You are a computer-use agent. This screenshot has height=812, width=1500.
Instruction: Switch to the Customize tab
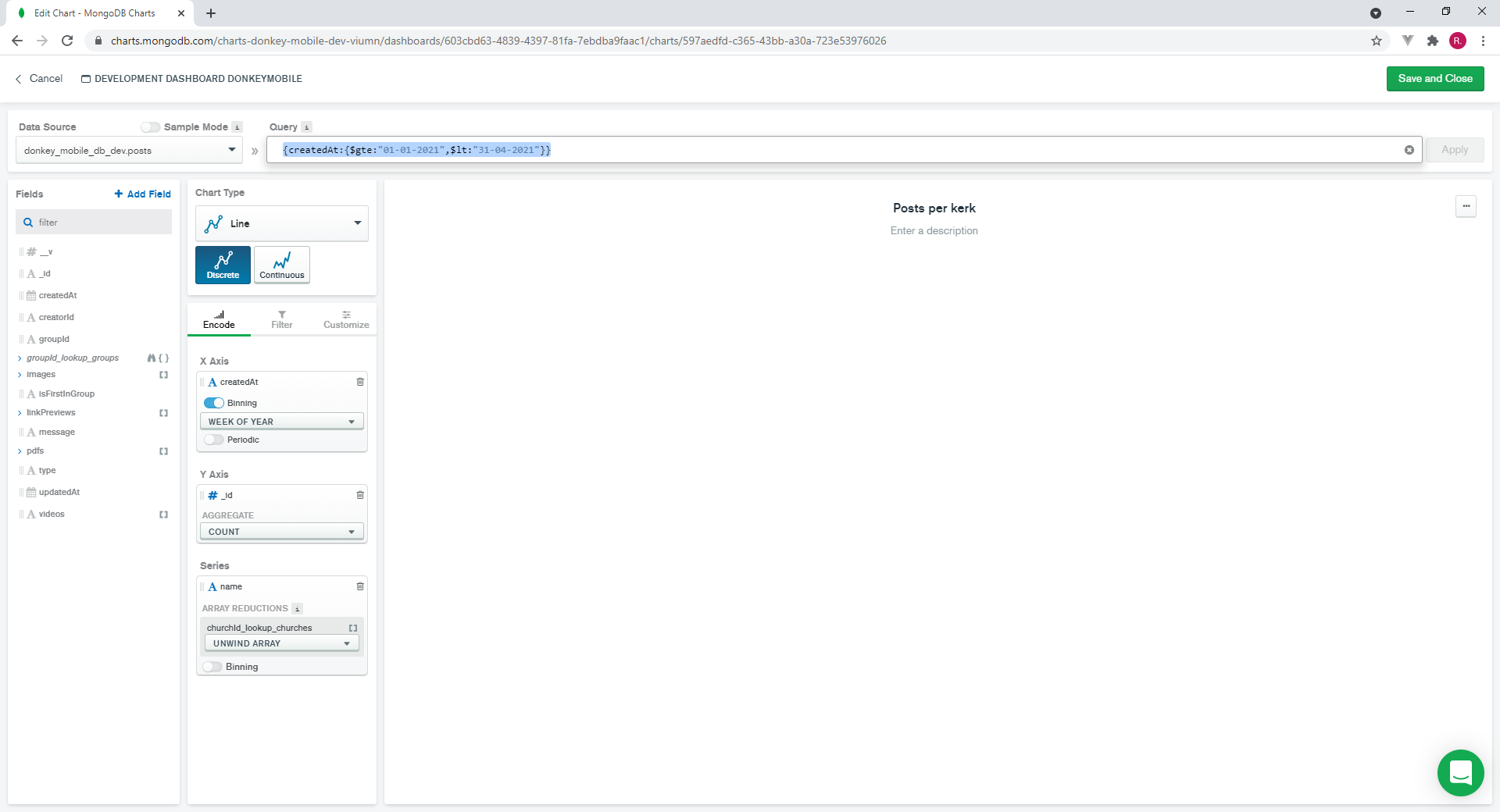[x=345, y=319]
